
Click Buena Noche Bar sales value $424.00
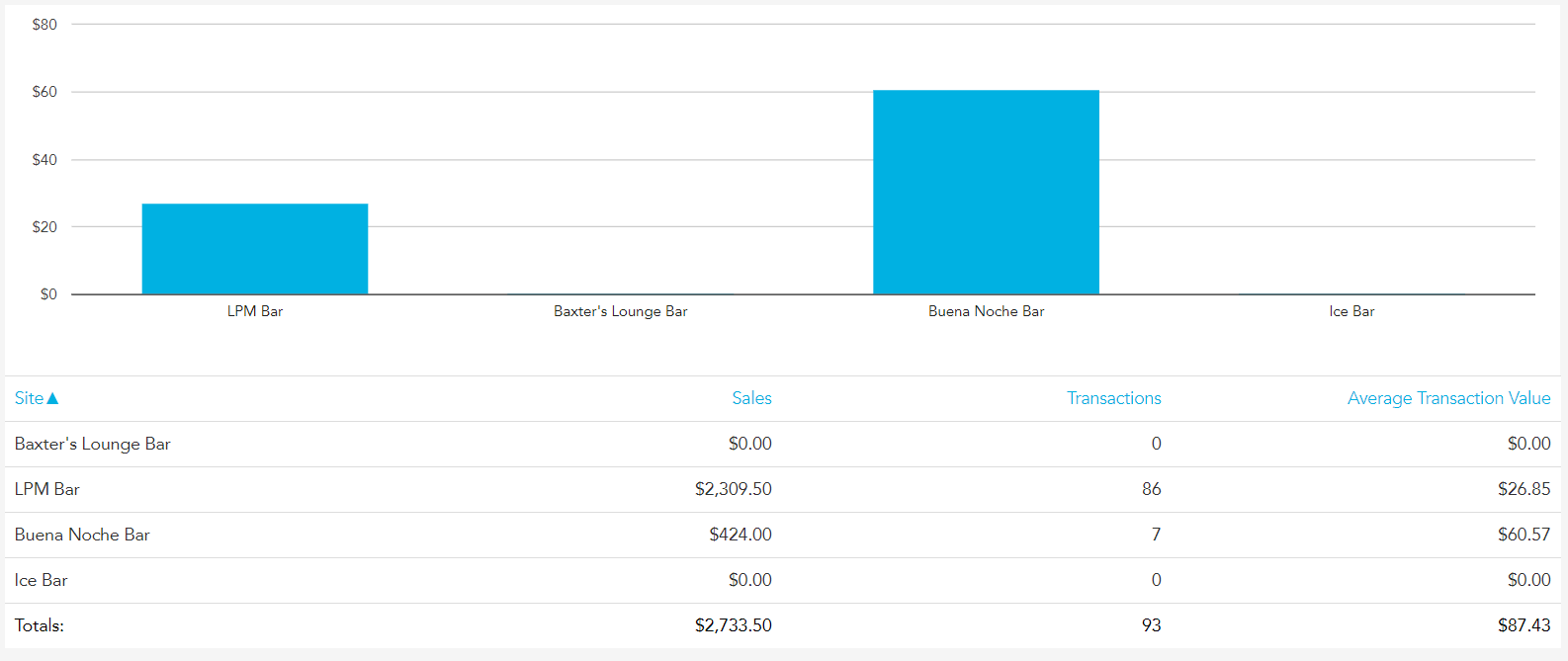(740, 535)
